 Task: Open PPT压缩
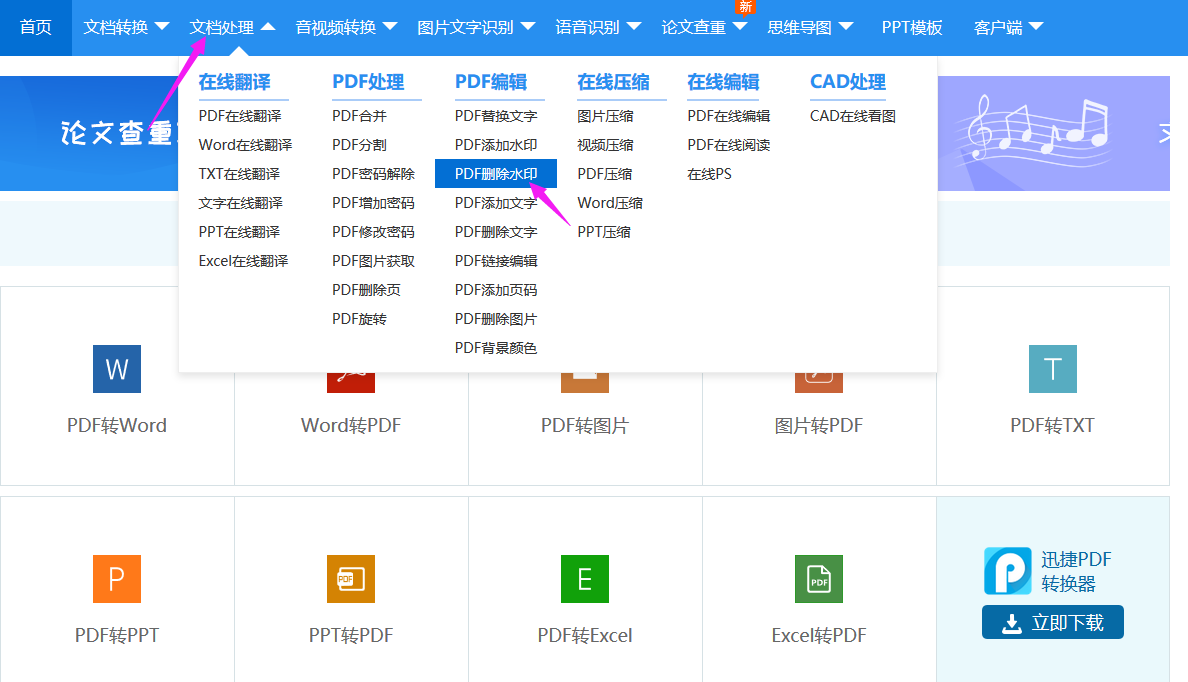604,232
